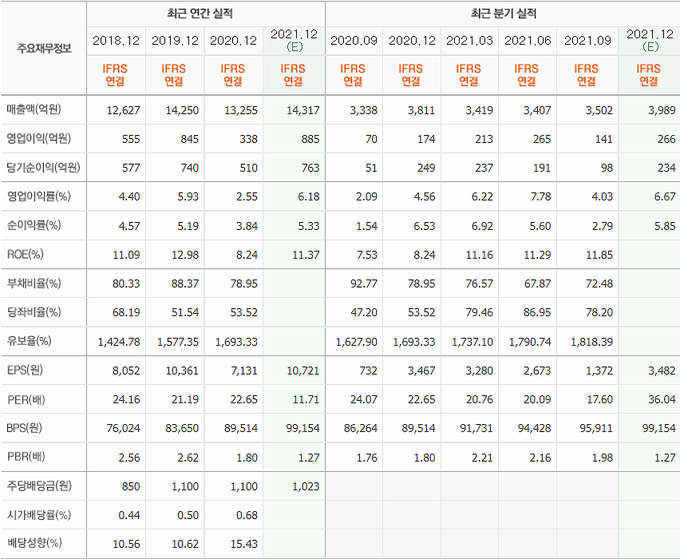Click the 845 operating profit value
The width and height of the screenshot is (680, 559).
tap(190, 139)
